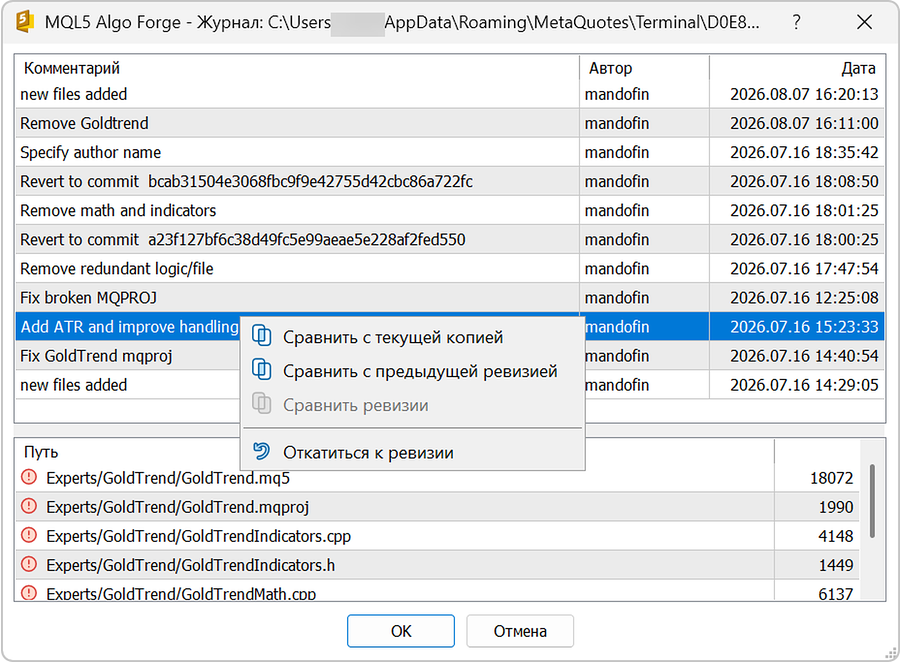Select the Remove math and indicators commit
This screenshot has height=662, width=900.
[449, 210]
